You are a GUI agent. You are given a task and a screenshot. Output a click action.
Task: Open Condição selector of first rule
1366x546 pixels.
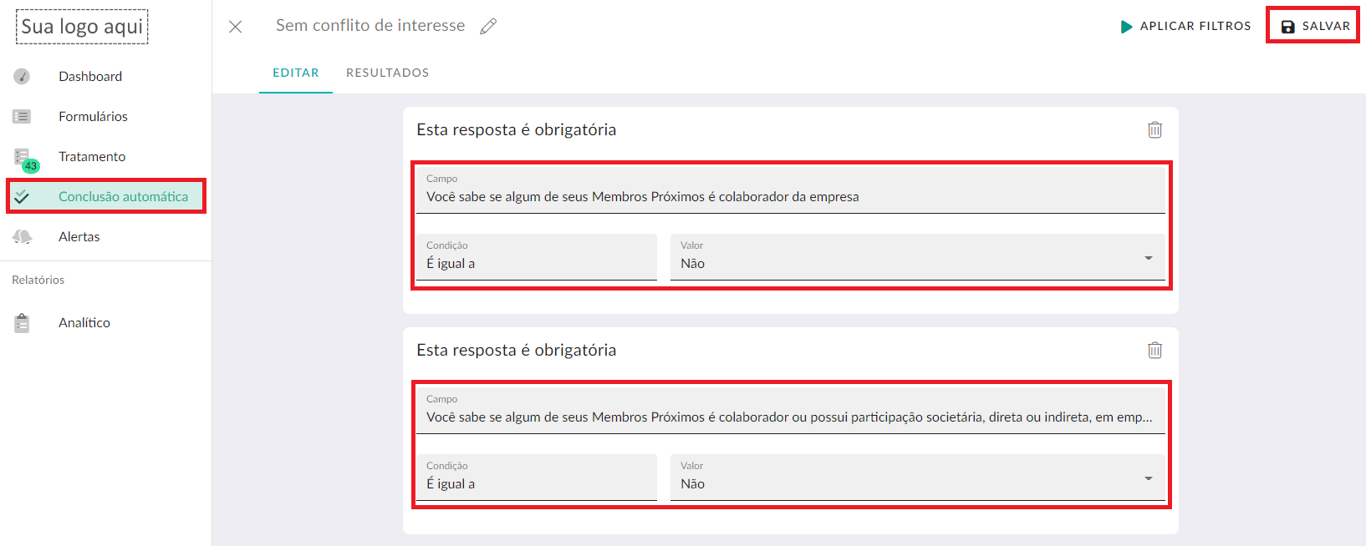tap(536, 258)
